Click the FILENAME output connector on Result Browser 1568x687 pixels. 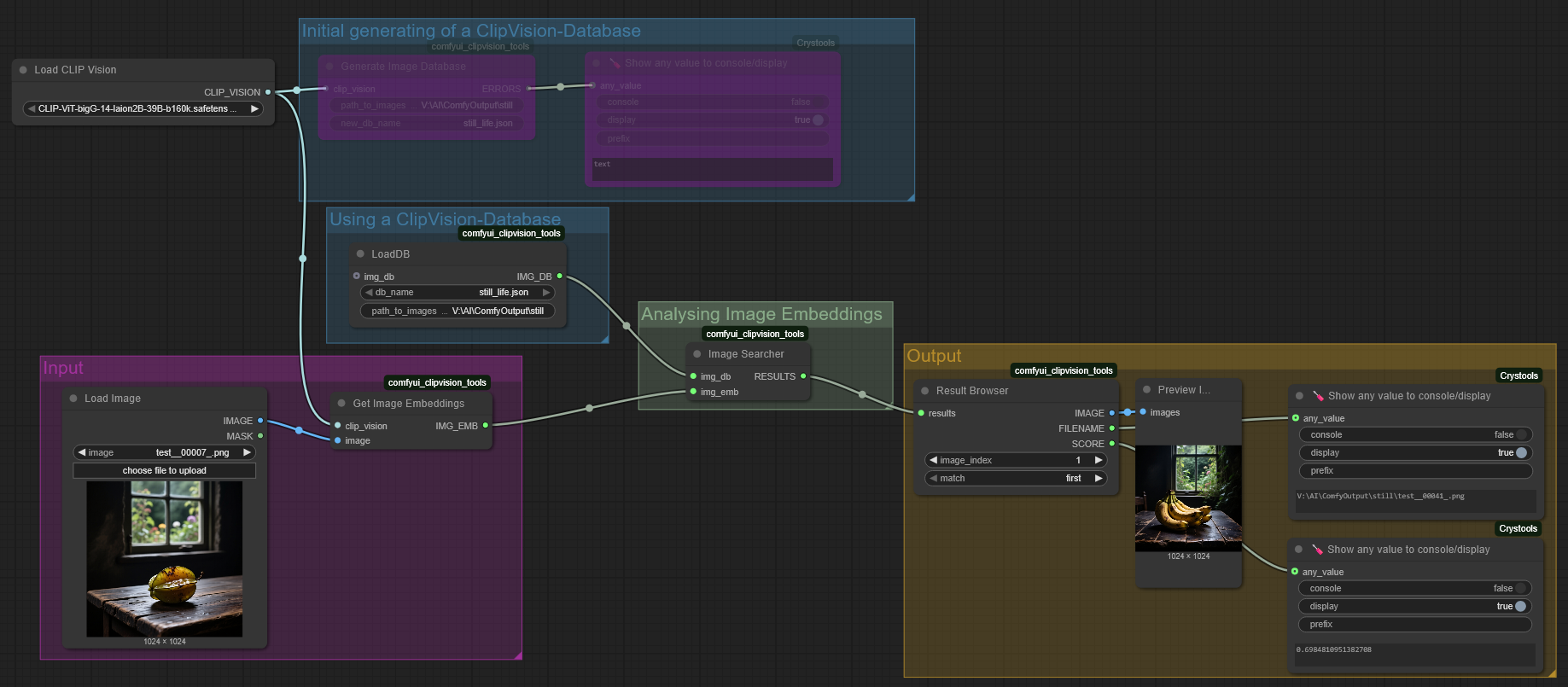1111,428
